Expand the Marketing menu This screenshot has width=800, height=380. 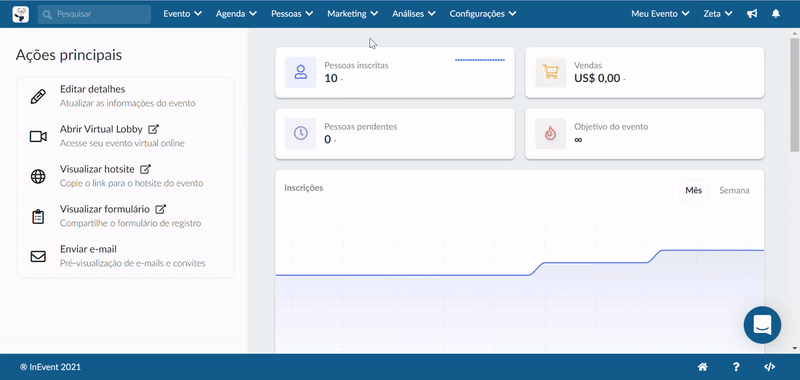tap(353, 14)
